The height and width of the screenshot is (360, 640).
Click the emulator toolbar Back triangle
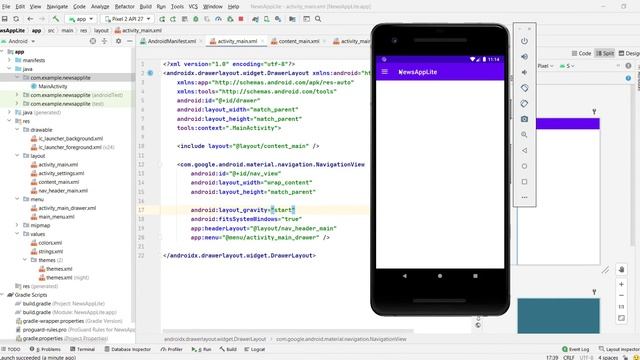[x=524, y=150]
